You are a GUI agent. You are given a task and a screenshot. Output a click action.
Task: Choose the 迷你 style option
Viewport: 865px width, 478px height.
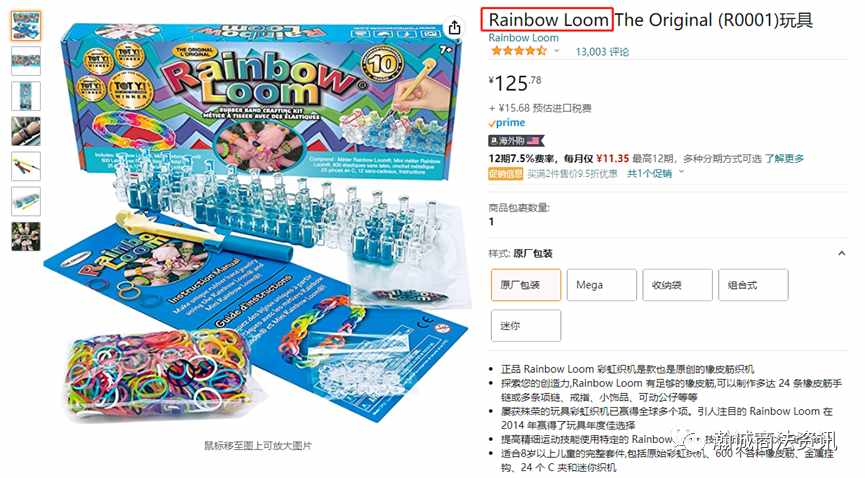tap(526, 326)
